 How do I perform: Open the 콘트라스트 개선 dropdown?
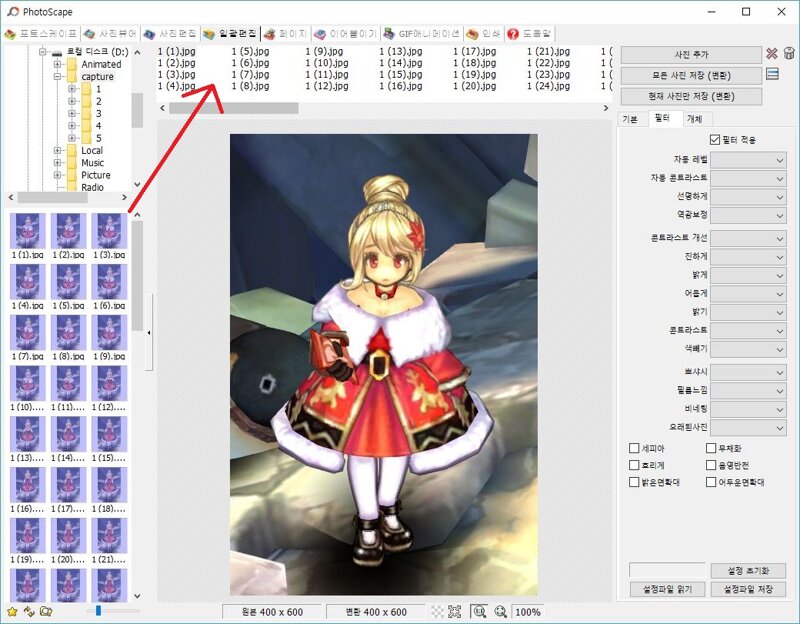748,238
